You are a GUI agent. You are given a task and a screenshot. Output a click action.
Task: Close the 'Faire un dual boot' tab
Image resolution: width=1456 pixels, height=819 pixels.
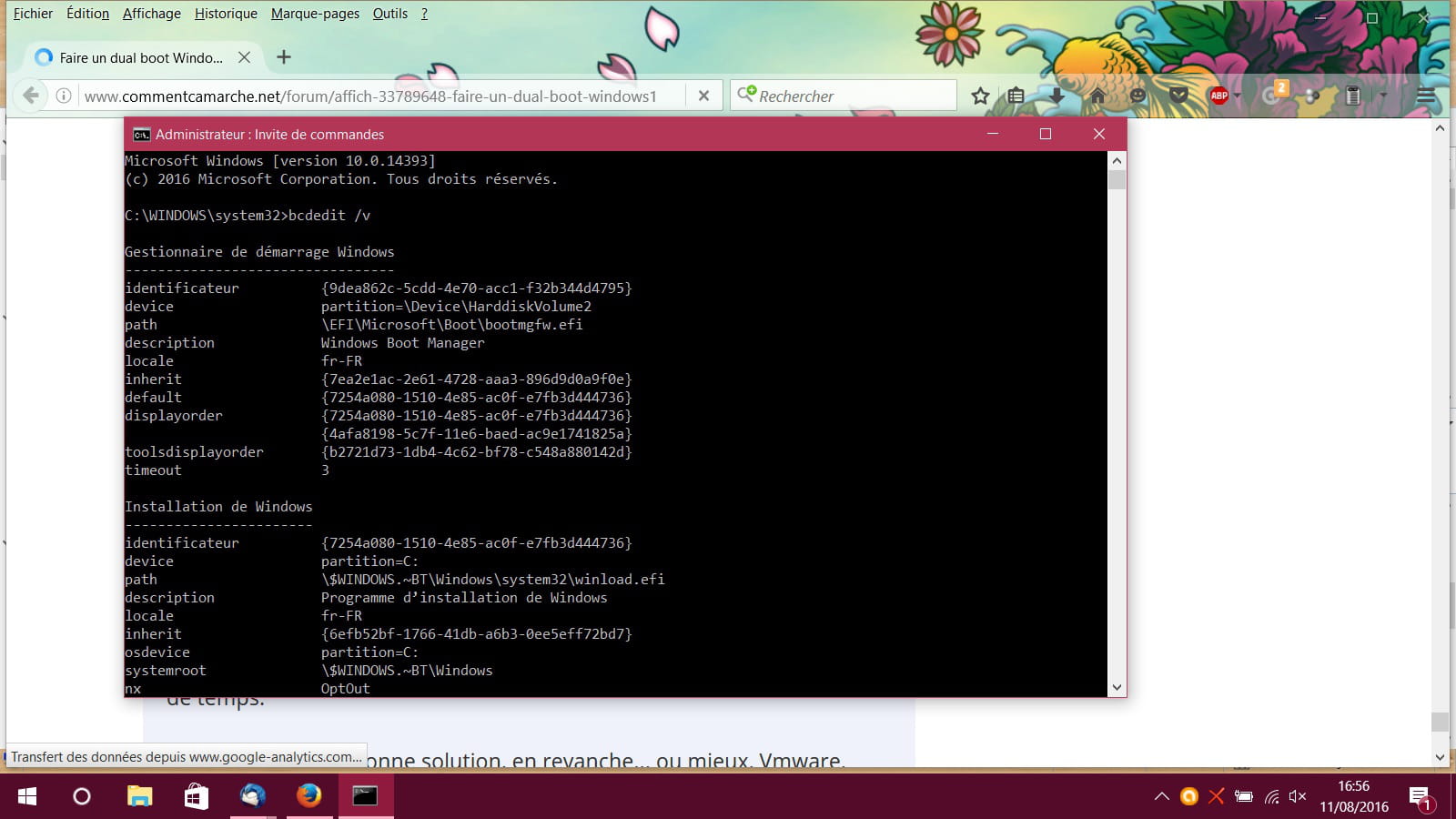244,57
